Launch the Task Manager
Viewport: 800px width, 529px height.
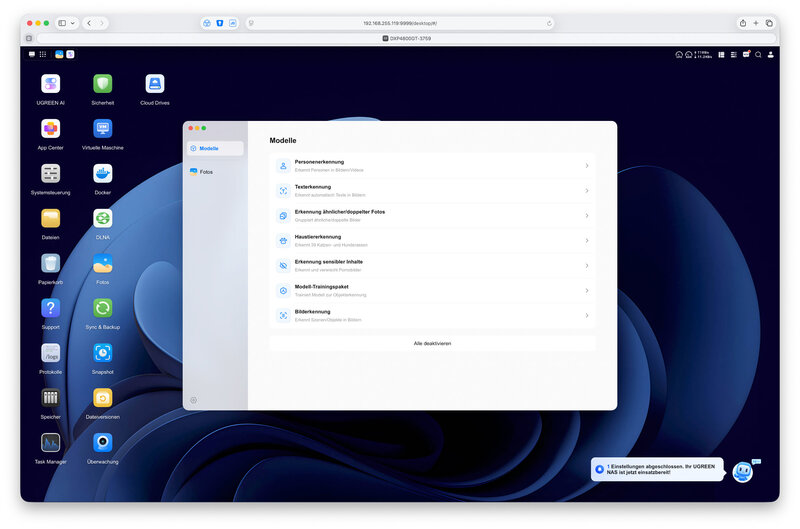(51, 443)
